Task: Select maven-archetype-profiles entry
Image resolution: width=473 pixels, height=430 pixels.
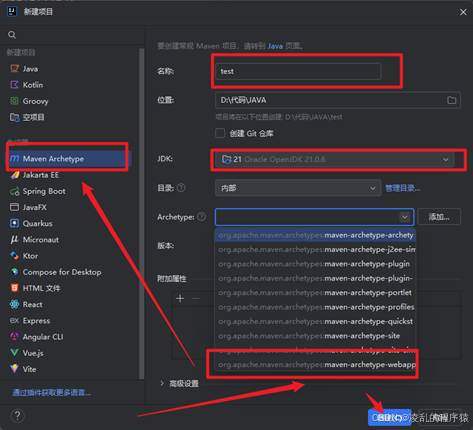Action: 315,307
